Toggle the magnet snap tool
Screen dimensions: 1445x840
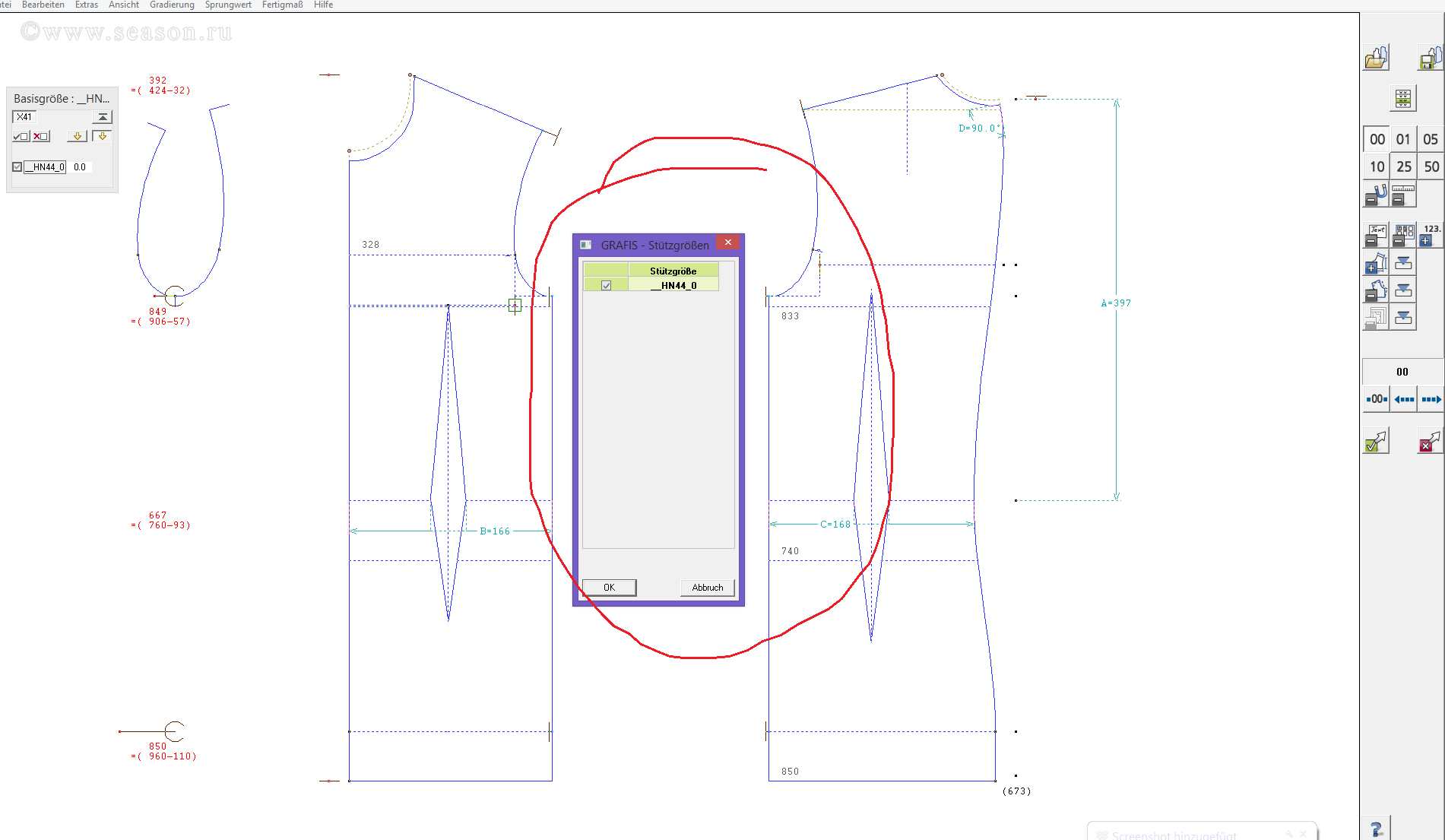click(1376, 195)
